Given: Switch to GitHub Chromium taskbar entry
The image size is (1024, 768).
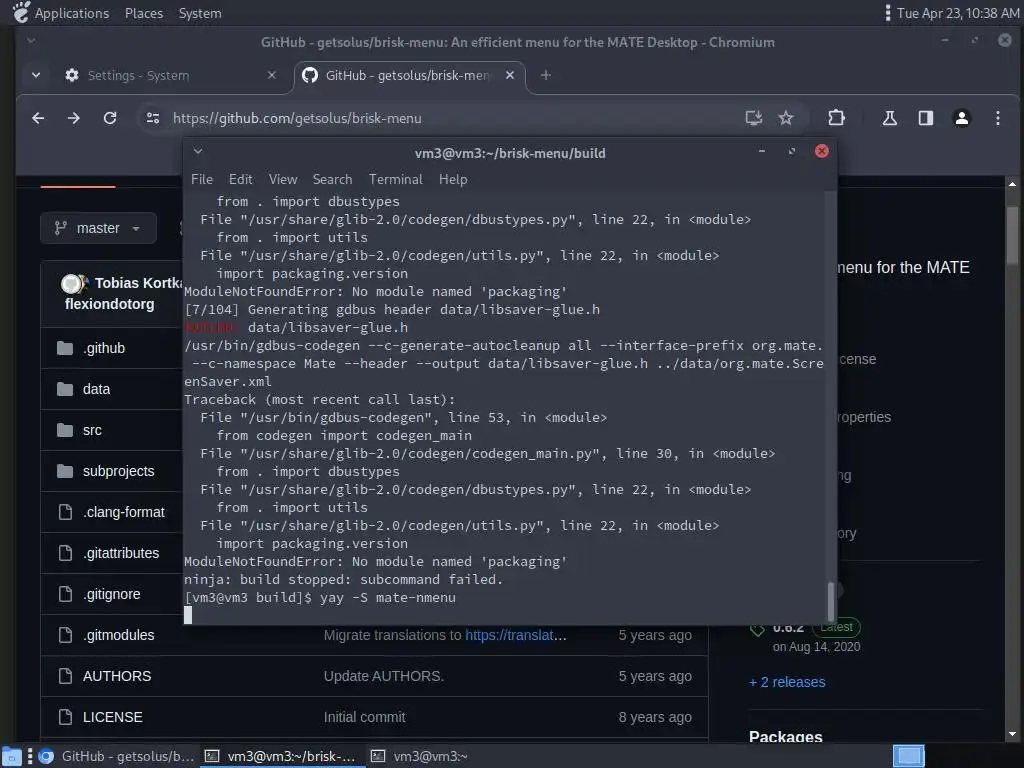Looking at the screenshot, I should (x=118, y=756).
